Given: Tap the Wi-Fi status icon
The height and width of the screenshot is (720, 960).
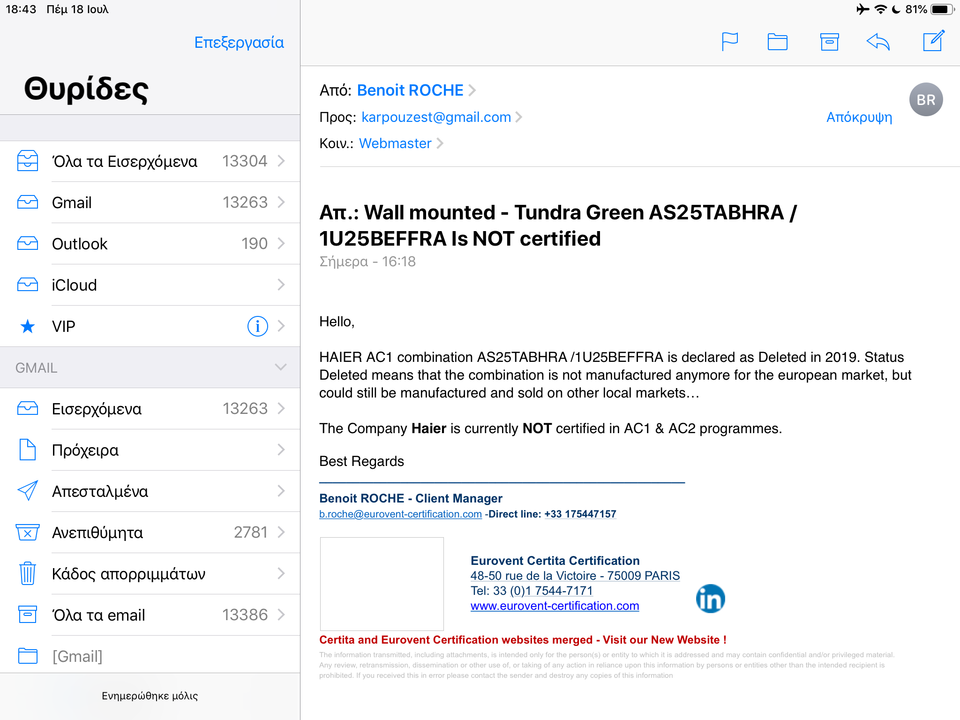Looking at the screenshot, I should (x=880, y=9).
